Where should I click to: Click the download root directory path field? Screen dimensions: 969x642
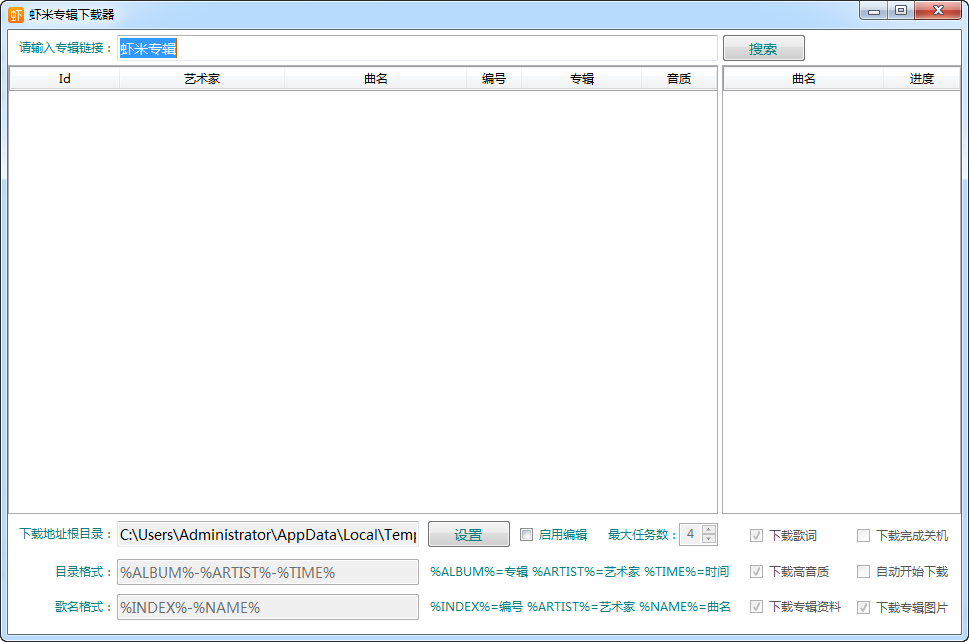tap(268, 535)
